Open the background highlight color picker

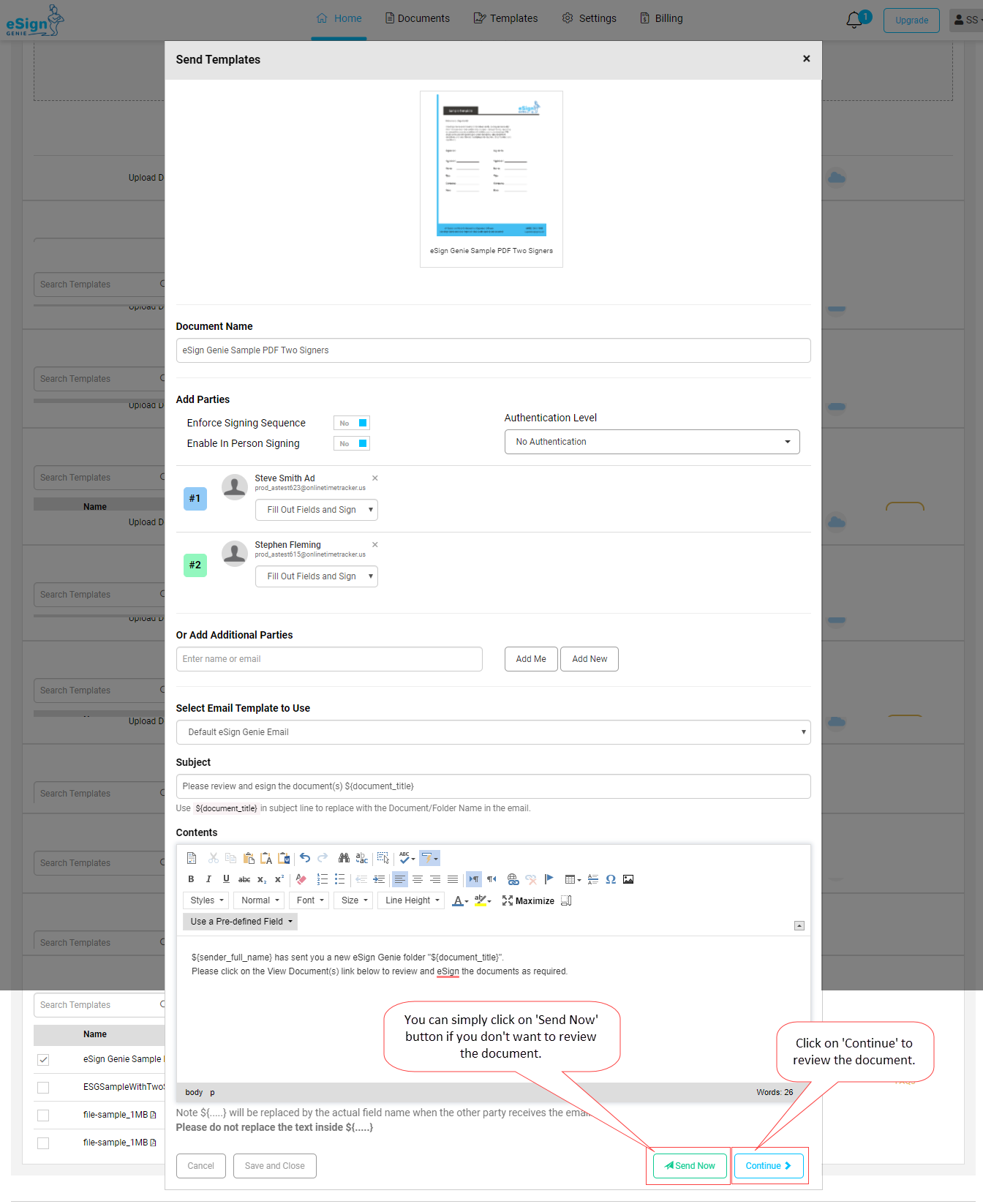[x=483, y=900]
